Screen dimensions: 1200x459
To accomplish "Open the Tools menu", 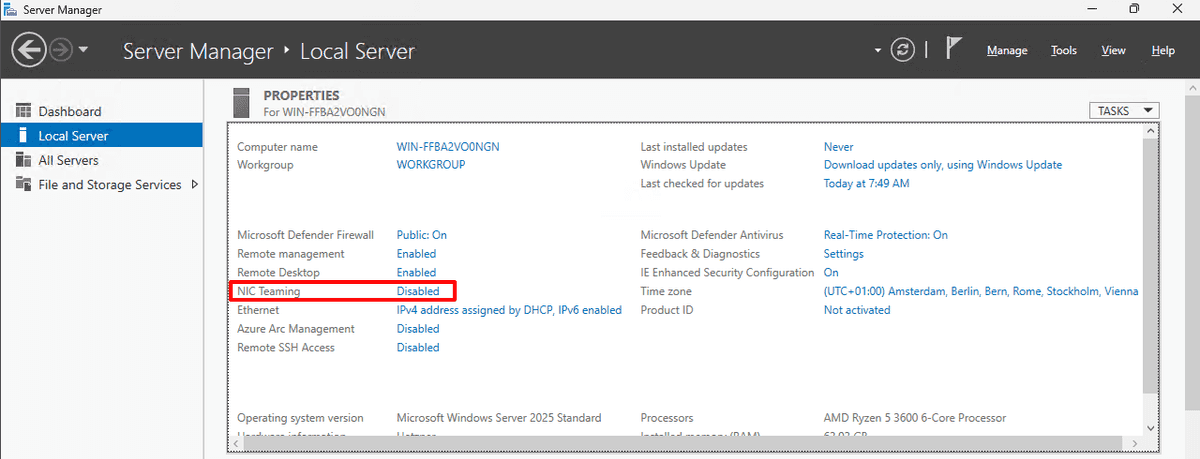I will click(1064, 51).
